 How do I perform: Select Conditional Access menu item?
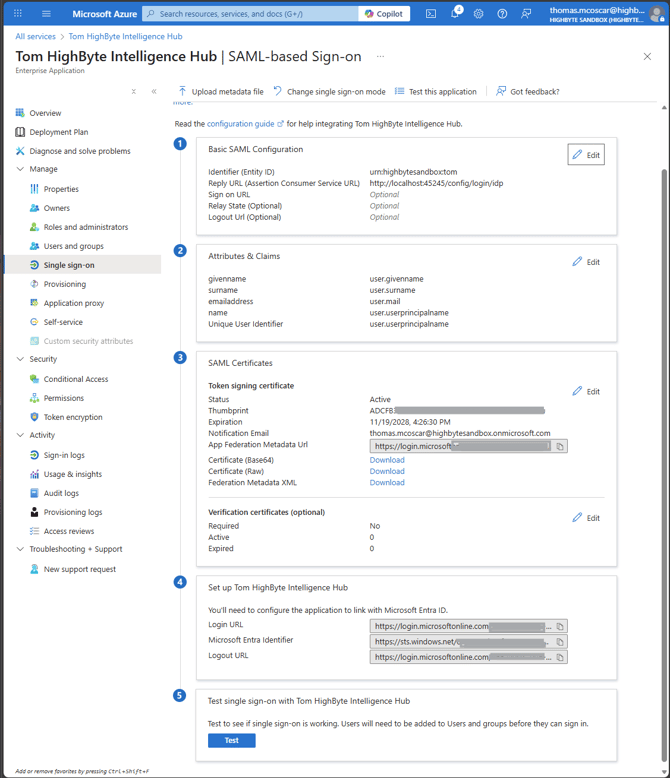tap(75, 379)
